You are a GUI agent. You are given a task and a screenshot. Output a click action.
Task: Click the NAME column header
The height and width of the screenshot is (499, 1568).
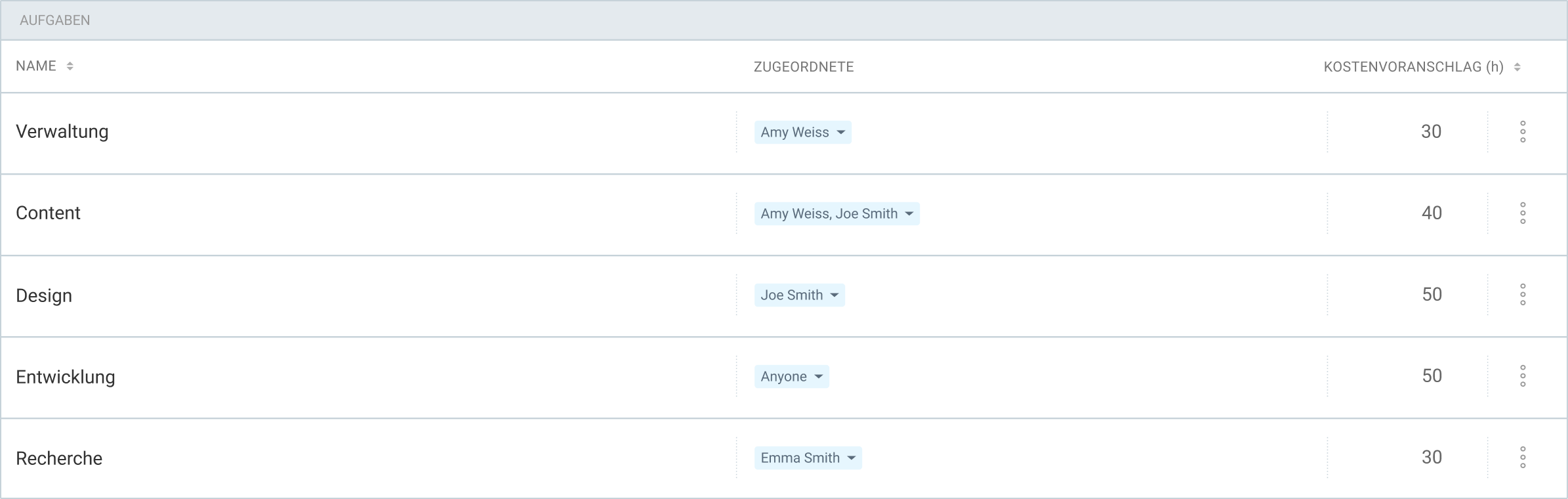pos(36,66)
